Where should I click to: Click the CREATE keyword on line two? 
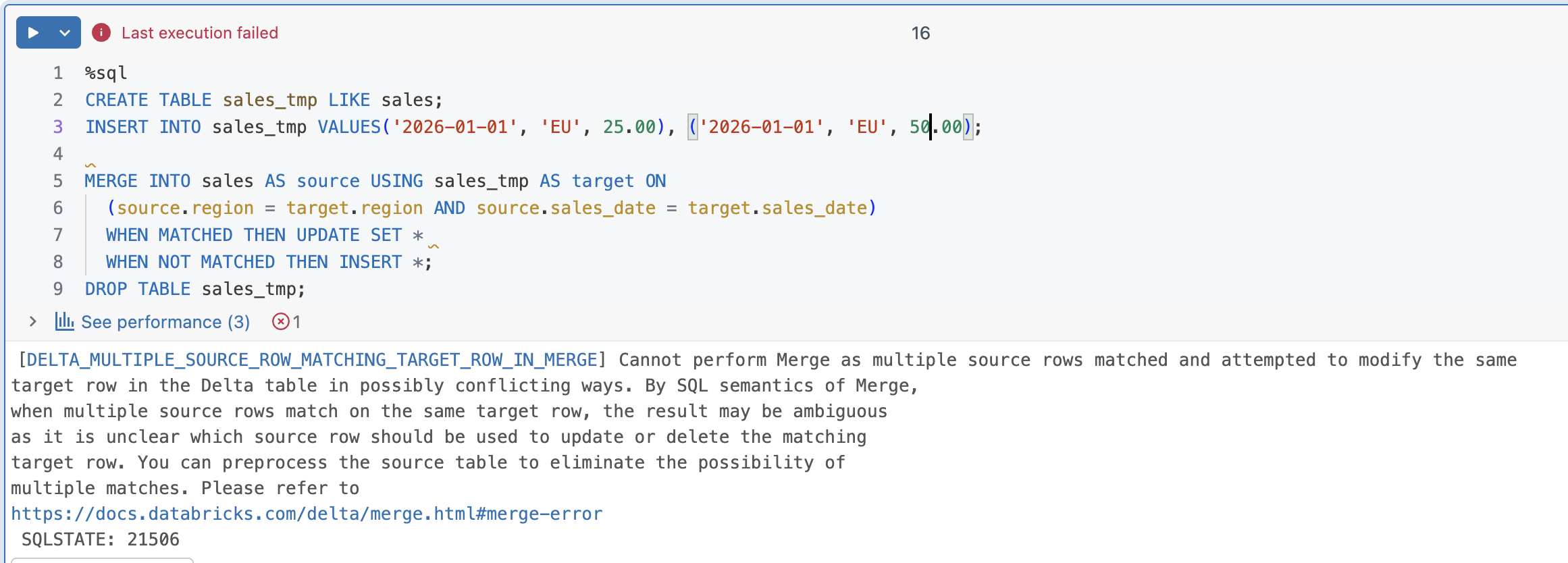click(x=116, y=100)
